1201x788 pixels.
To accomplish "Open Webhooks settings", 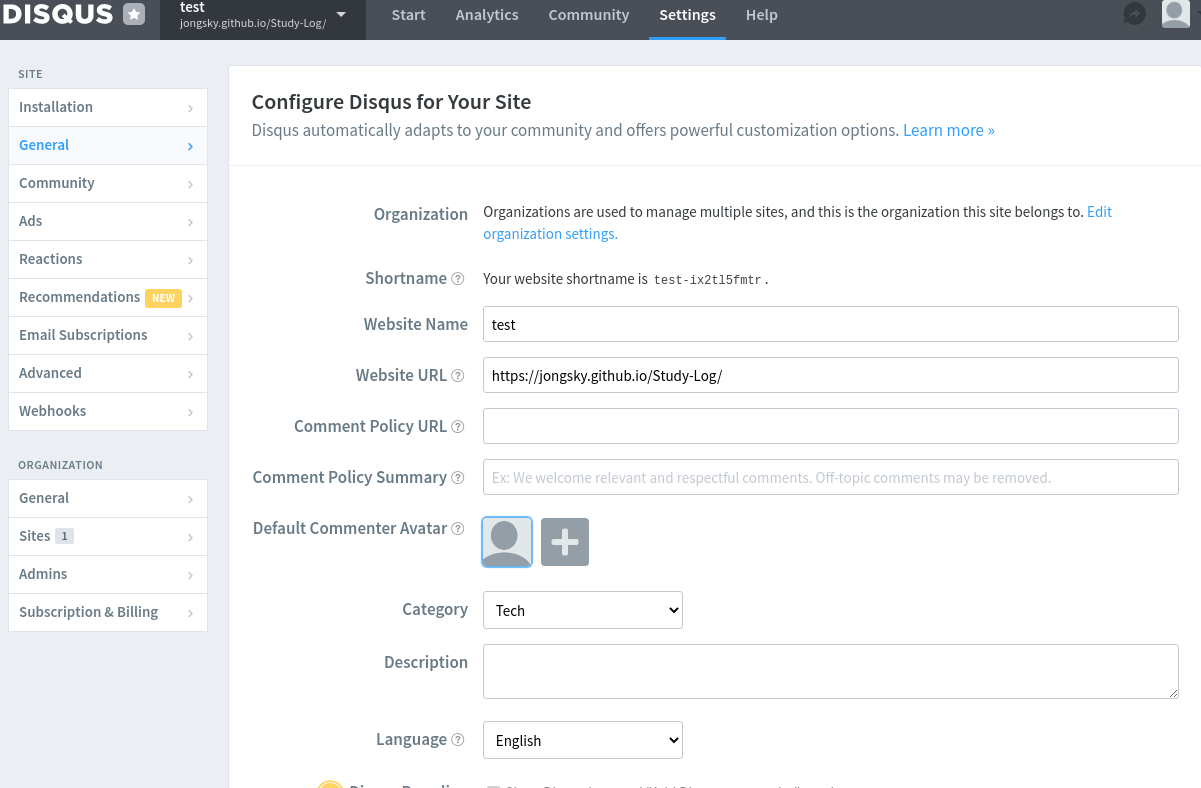I will tap(108, 411).
